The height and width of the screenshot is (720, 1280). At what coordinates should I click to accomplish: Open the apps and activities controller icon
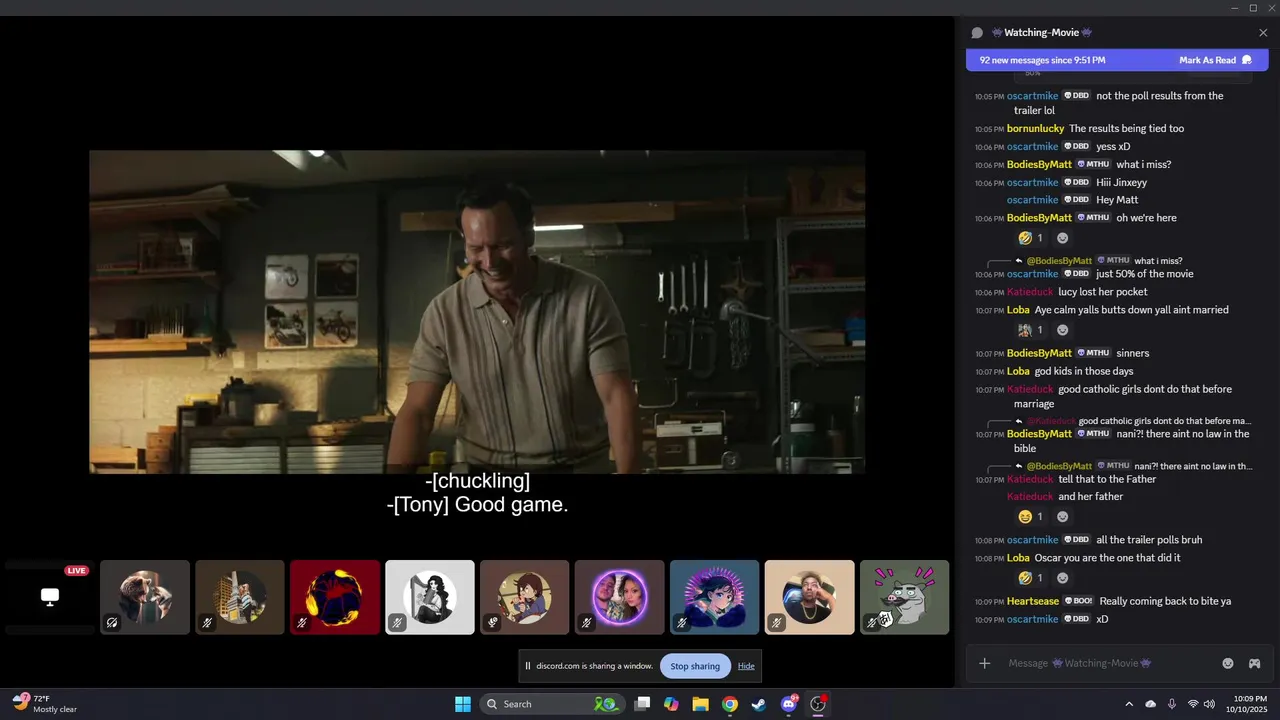click(x=1254, y=663)
